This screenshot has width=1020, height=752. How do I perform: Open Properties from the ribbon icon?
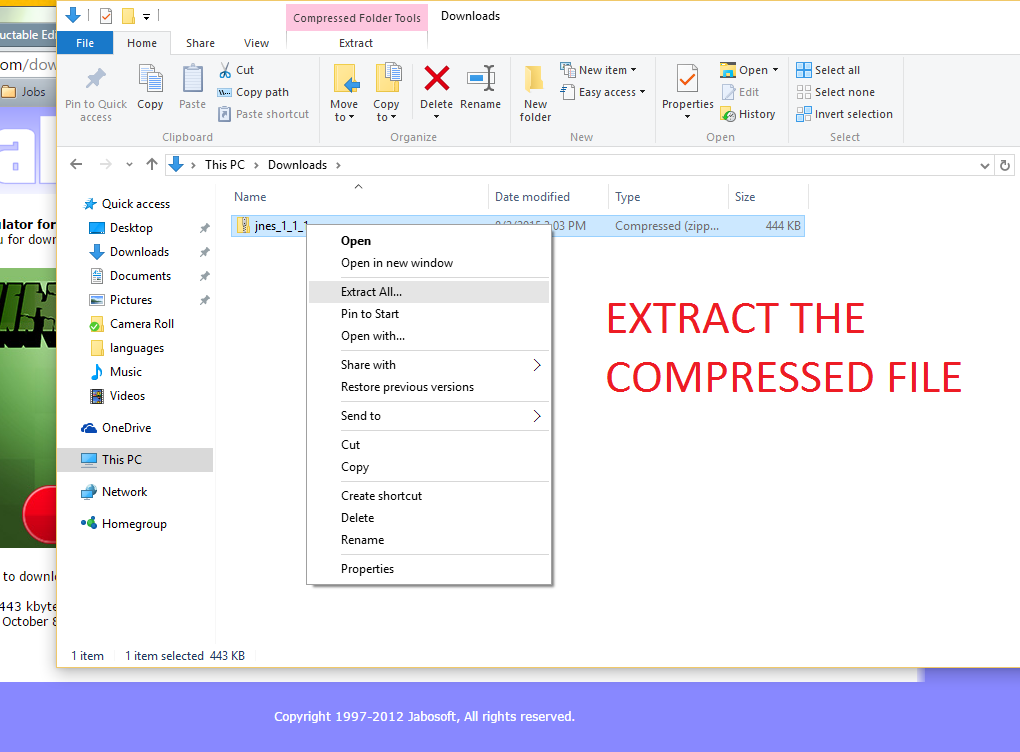click(x=687, y=79)
